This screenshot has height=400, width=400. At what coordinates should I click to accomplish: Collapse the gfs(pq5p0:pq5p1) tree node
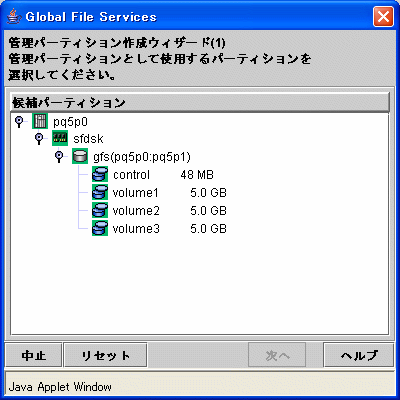[x=59, y=156]
